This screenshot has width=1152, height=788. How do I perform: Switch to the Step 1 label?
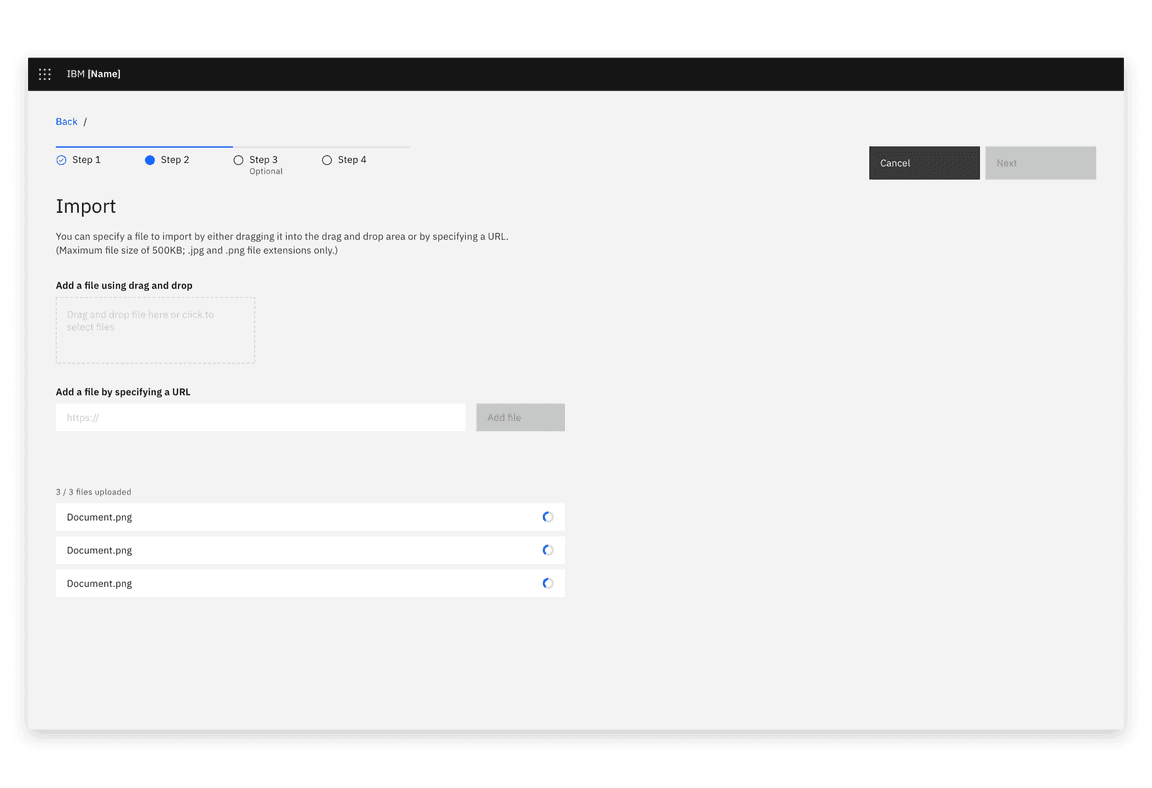pos(85,159)
